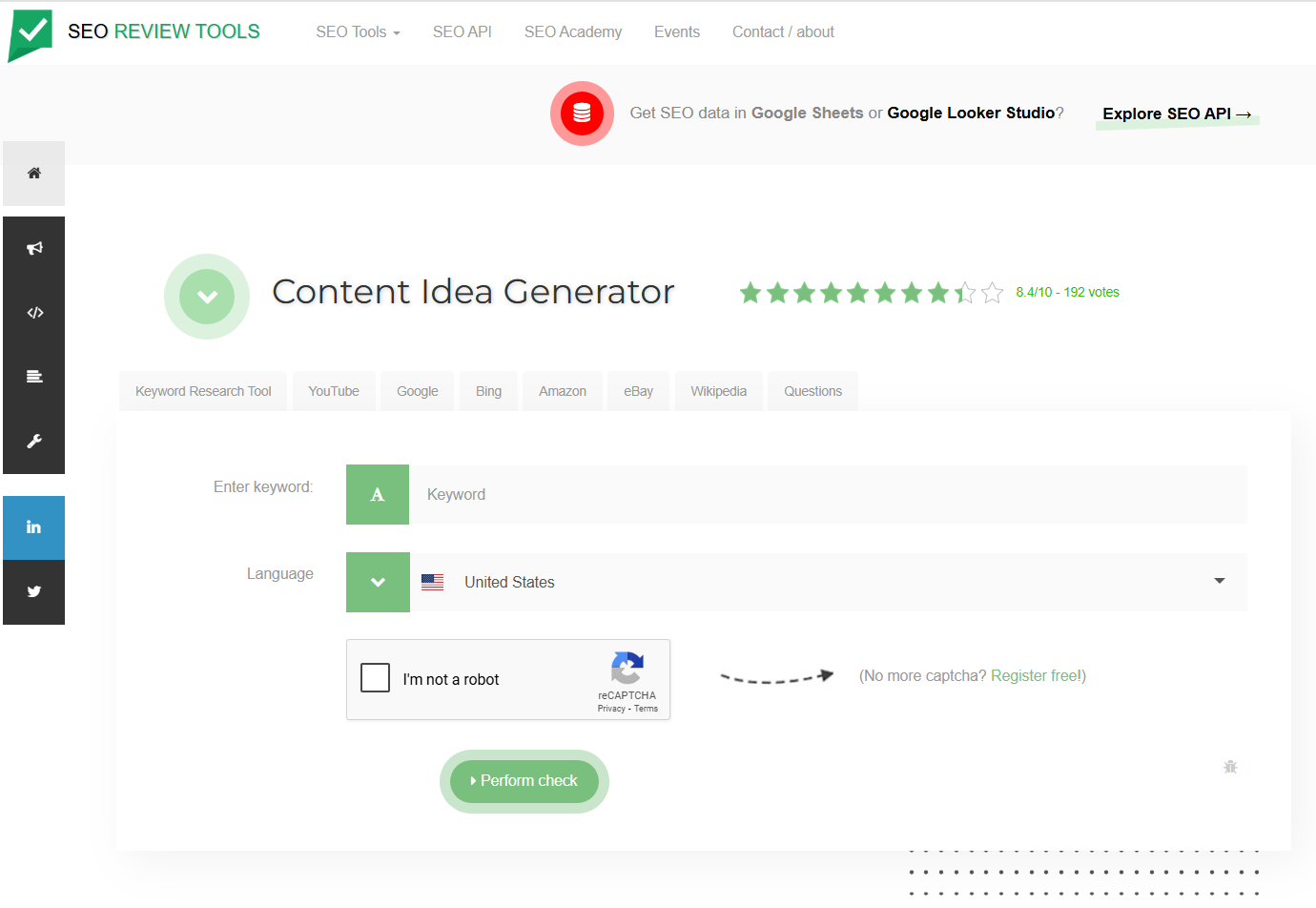Rate the tool with the tenth star

point(992,293)
